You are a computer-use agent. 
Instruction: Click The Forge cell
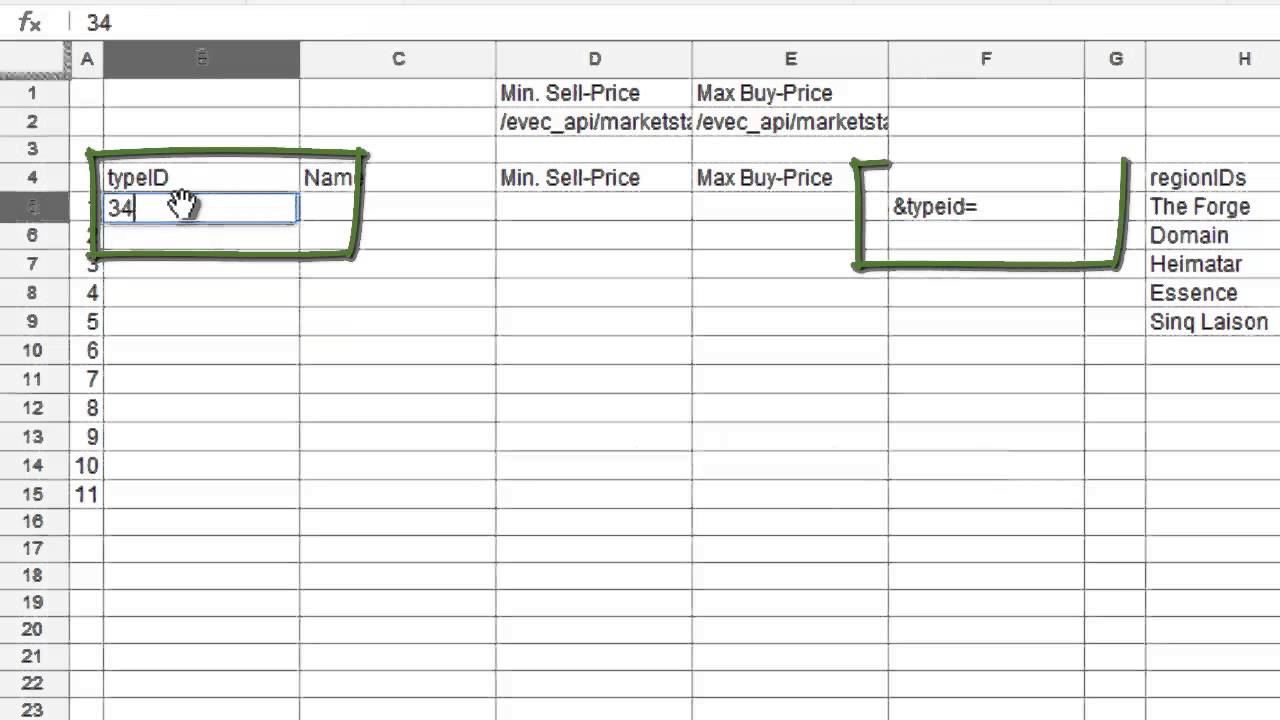(x=1212, y=207)
